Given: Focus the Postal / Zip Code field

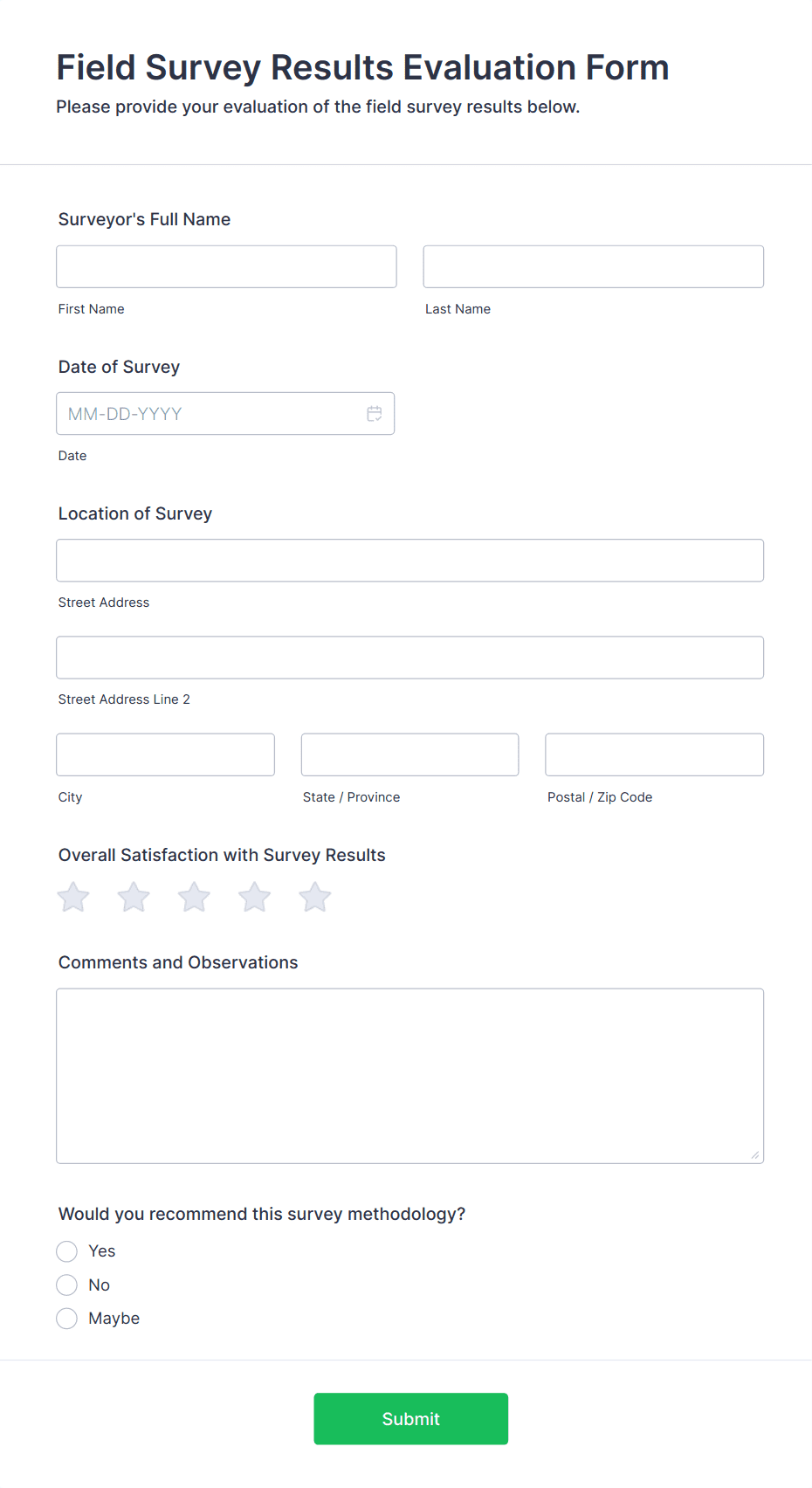Looking at the screenshot, I should (654, 754).
